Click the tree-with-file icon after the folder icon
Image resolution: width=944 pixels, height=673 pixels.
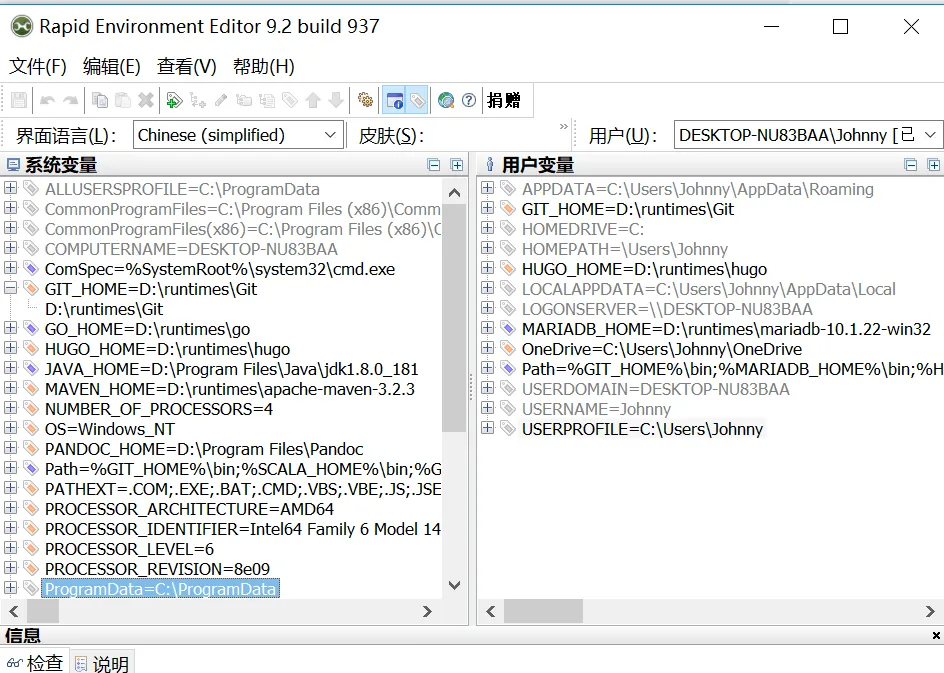pos(267,100)
